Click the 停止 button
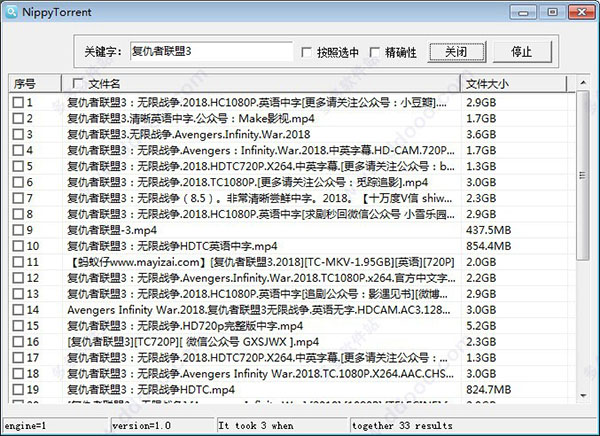This screenshot has width=600, height=436. 522,52
